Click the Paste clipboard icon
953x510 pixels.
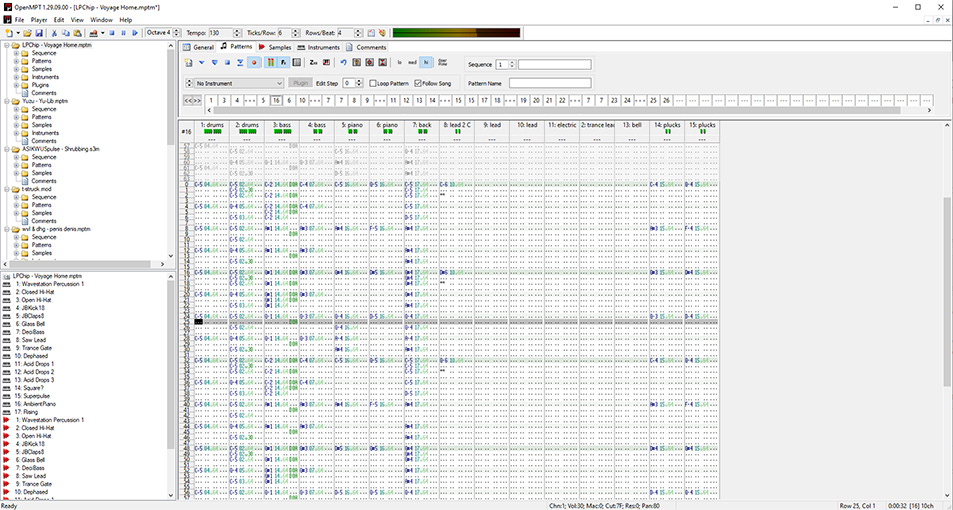point(77,33)
